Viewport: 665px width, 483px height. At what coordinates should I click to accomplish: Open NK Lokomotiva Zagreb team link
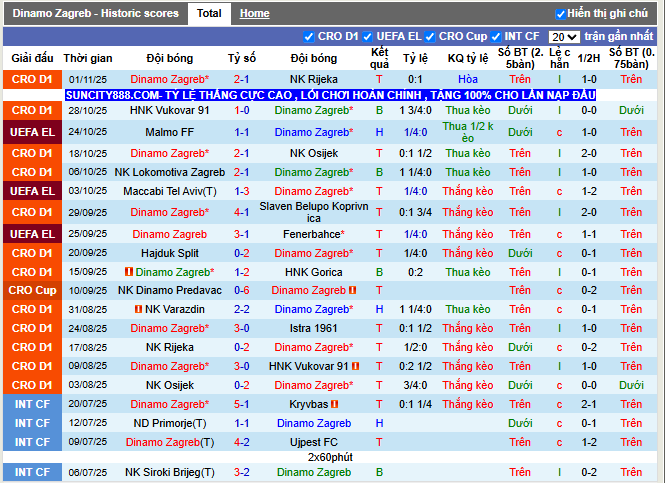(x=170, y=172)
